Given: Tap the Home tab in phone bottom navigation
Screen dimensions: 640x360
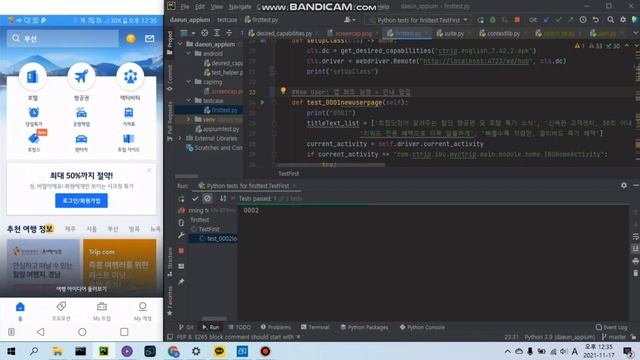Looking at the screenshot, I should coord(20,311).
